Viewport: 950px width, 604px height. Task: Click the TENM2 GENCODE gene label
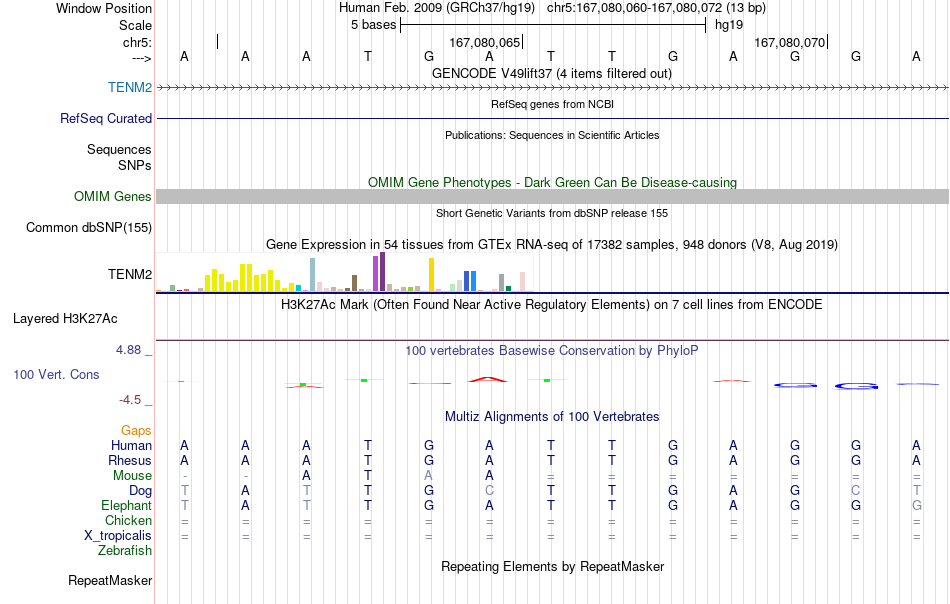pos(130,87)
